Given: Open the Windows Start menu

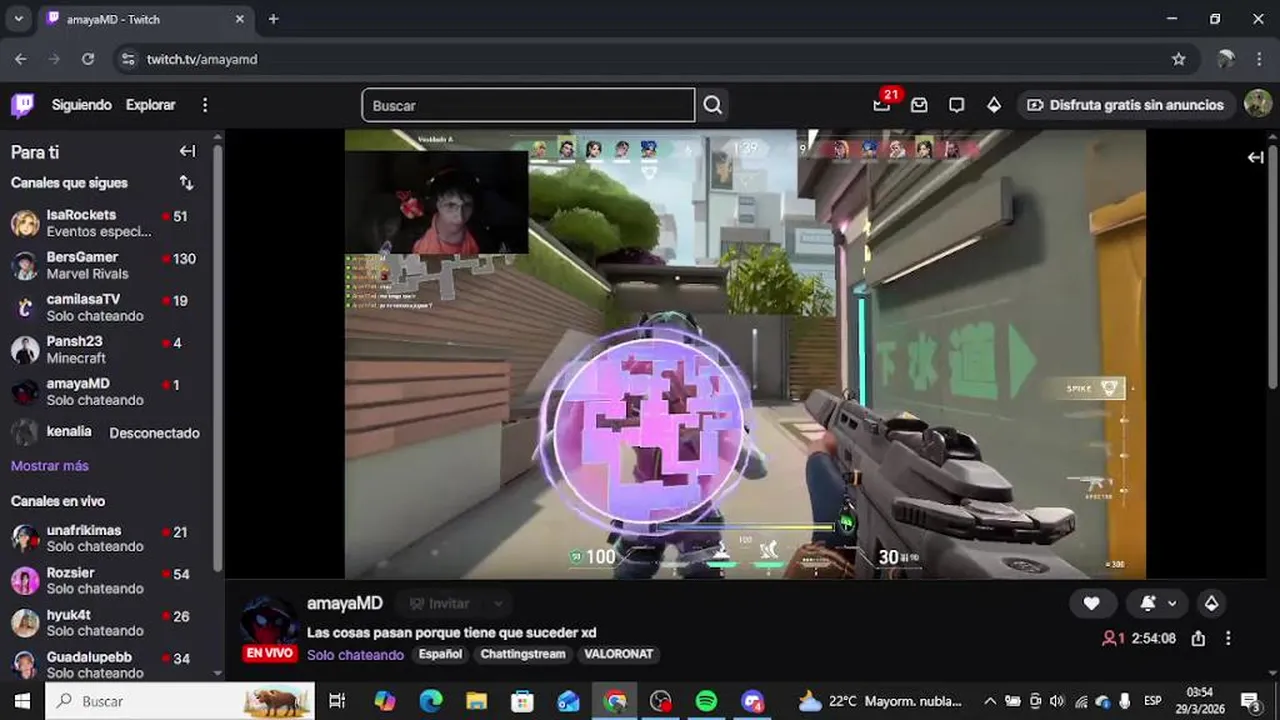Looking at the screenshot, I should click(x=22, y=701).
